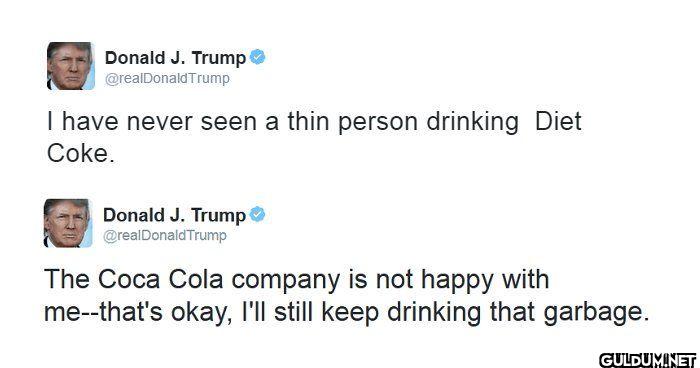
Task: Open the tweet starting "I have never seen"
Action: 314,138
